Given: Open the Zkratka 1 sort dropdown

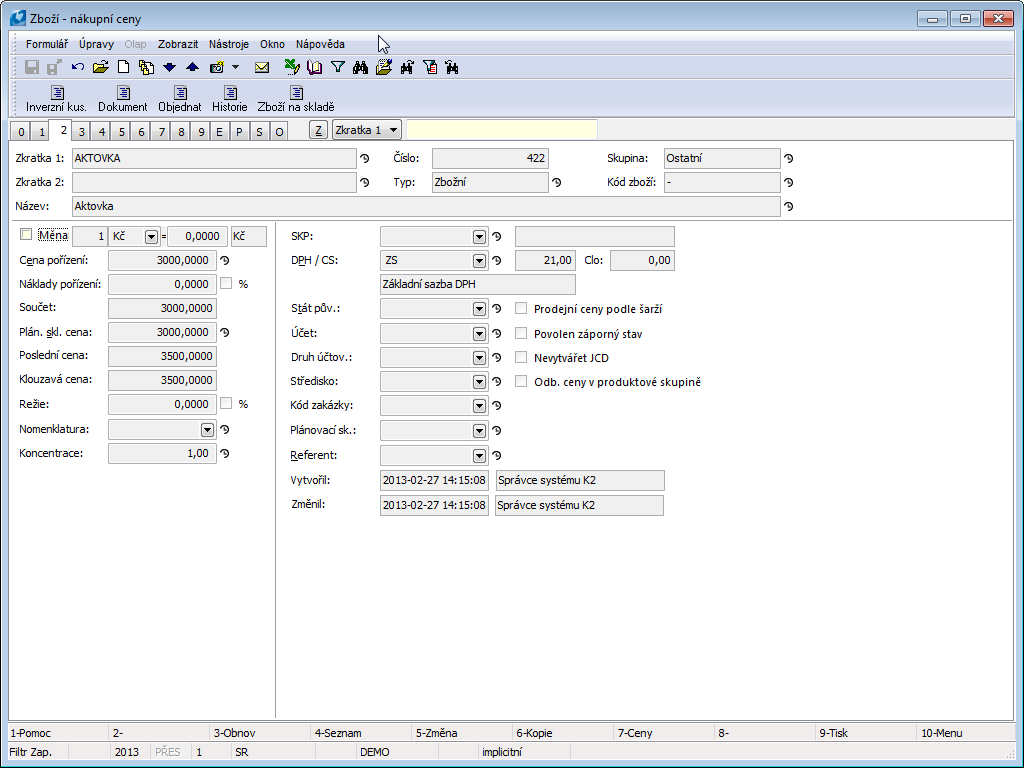Looking at the screenshot, I should 393,130.
